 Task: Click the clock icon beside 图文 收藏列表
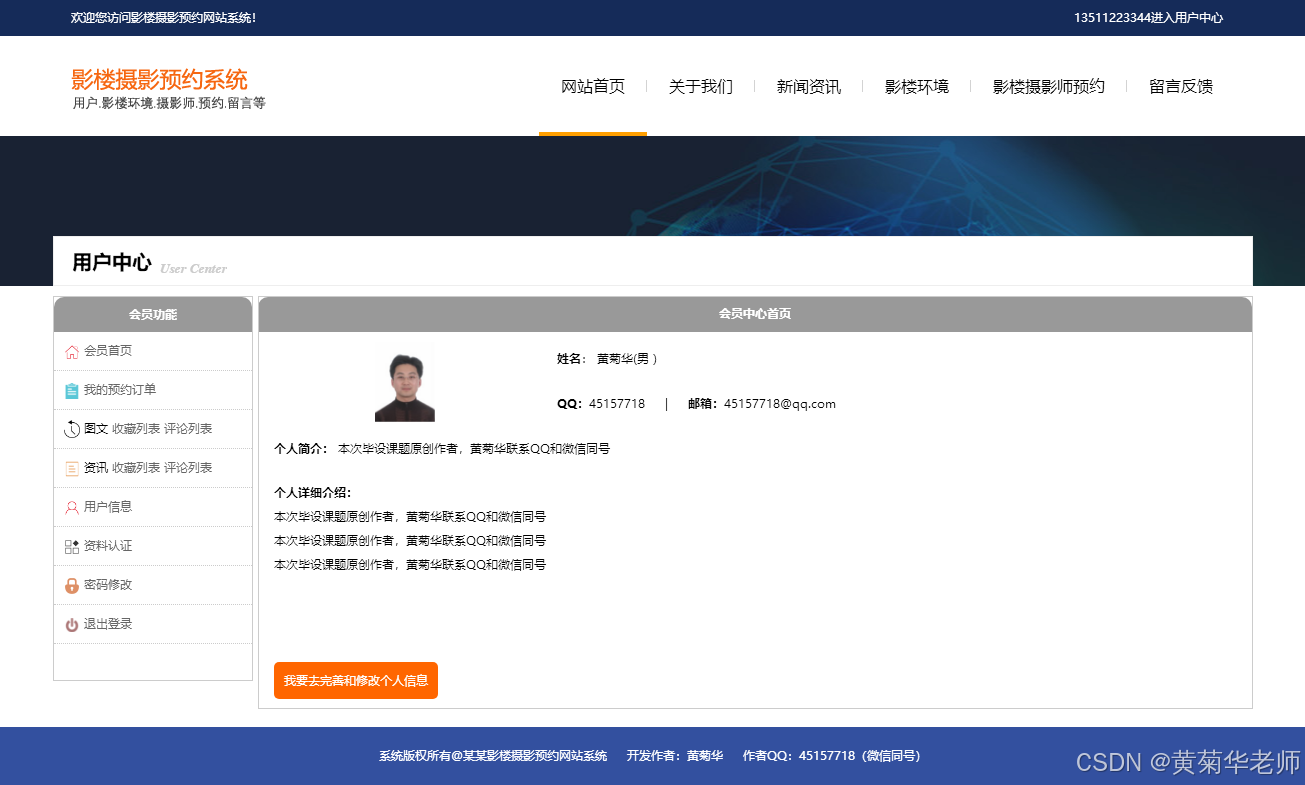tap(70, 429)
